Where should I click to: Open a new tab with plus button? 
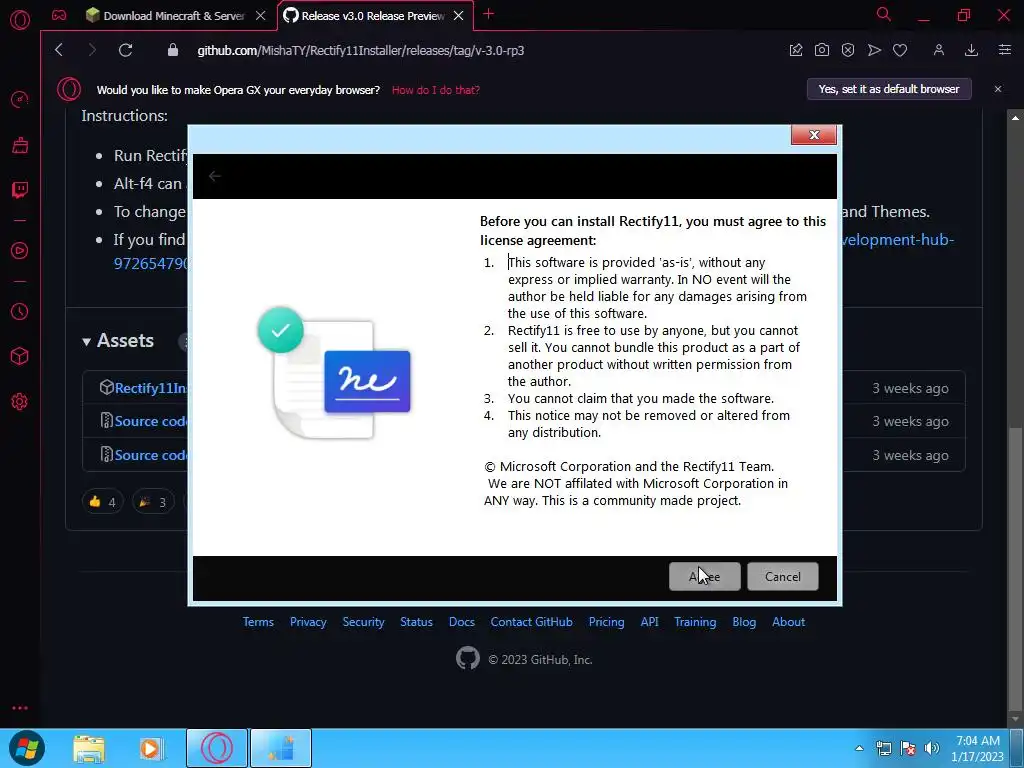click(488, 14)
